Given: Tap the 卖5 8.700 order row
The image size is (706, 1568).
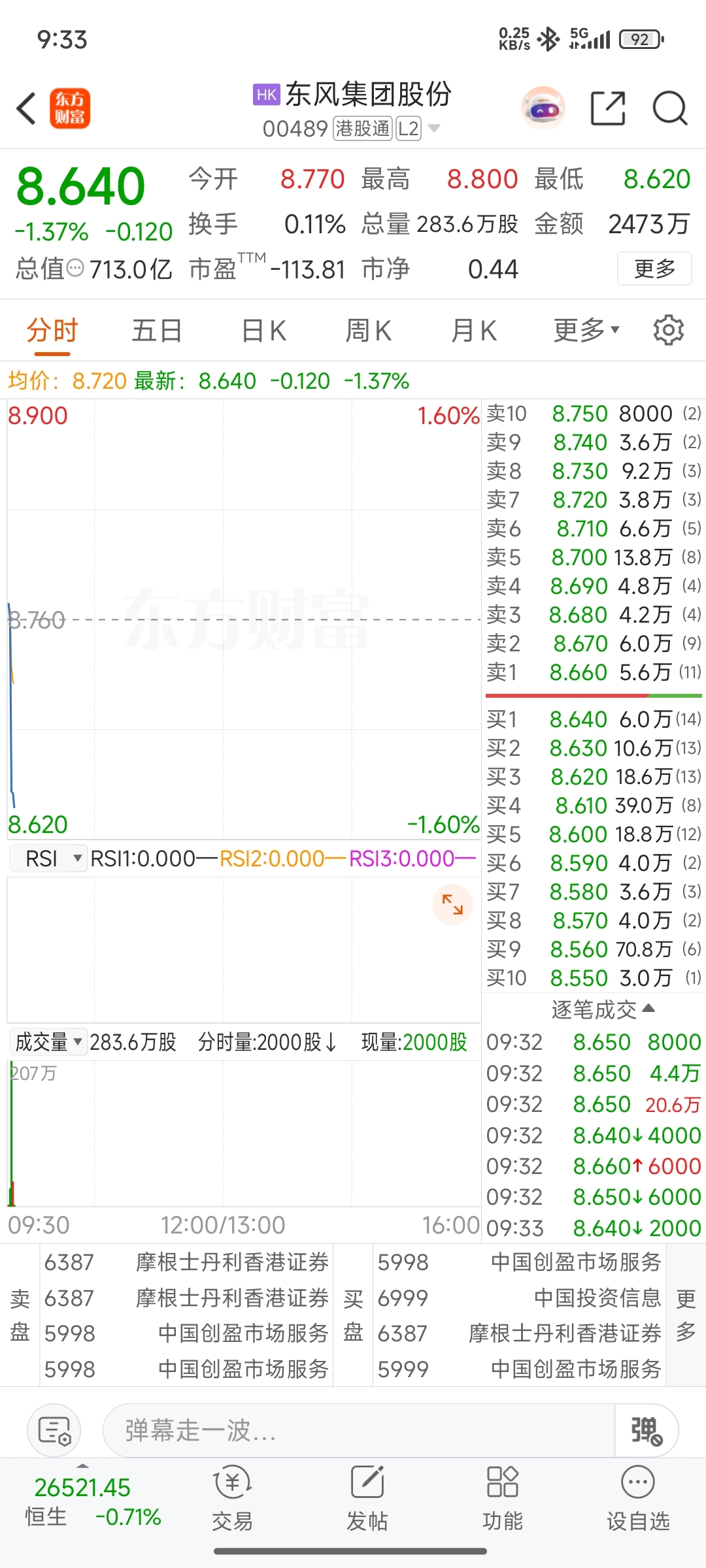Looking at the screenshot, I should click(594, 557).
